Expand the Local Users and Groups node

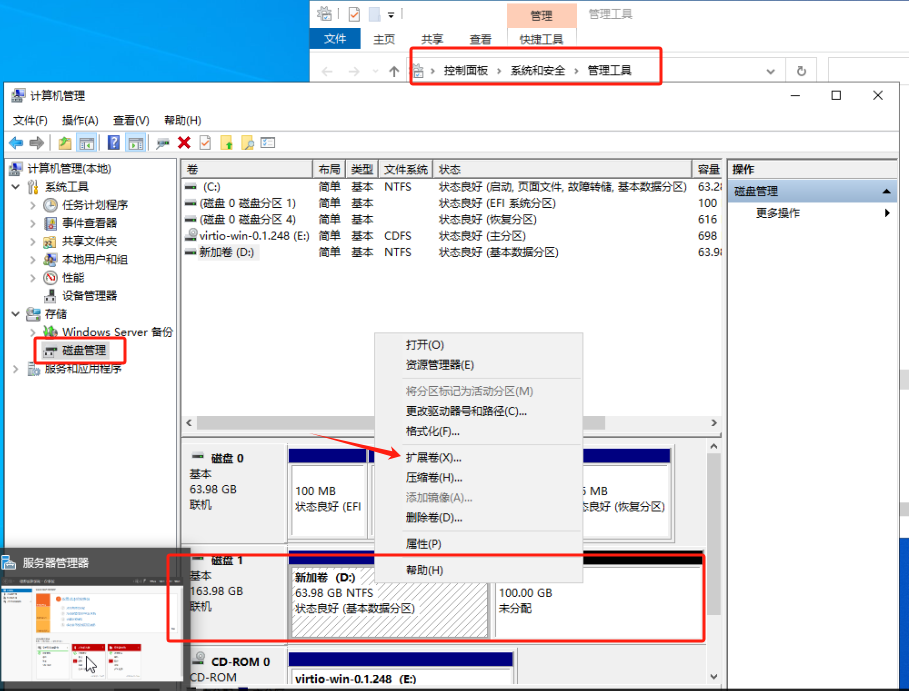[35, 259]
